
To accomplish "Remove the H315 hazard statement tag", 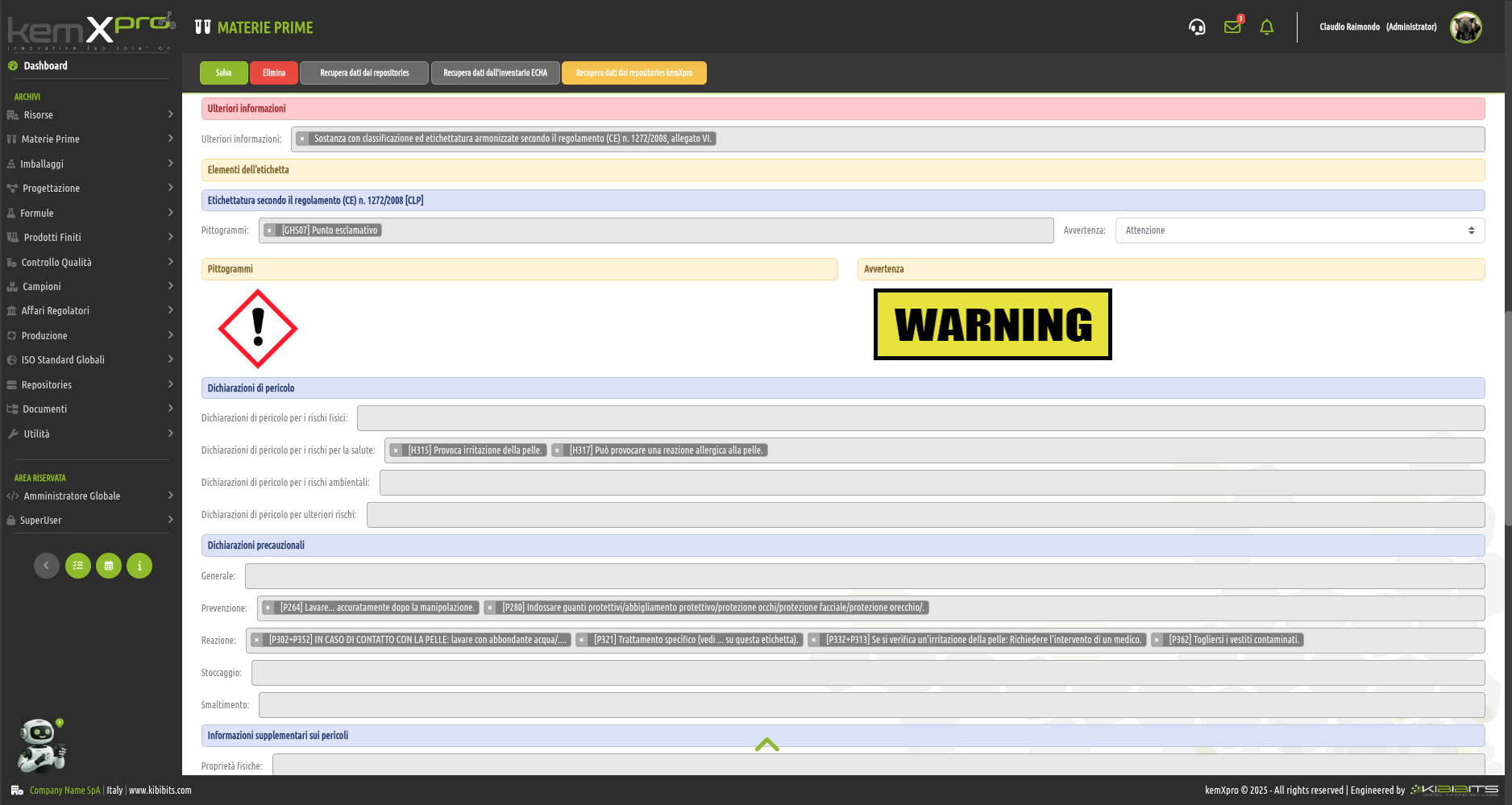I will [396, 450].
